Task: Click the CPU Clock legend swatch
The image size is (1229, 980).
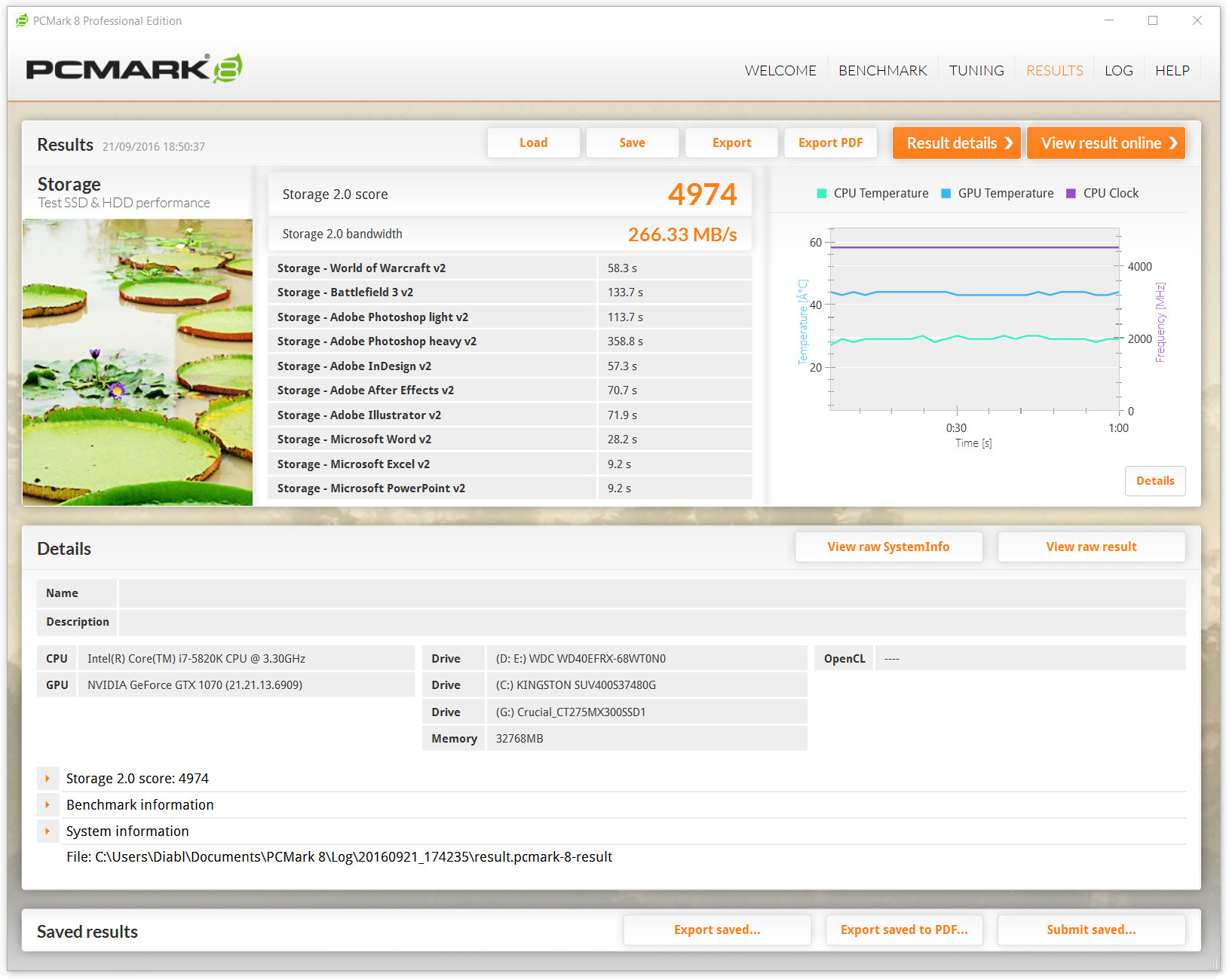Action: click(1071, 194)
